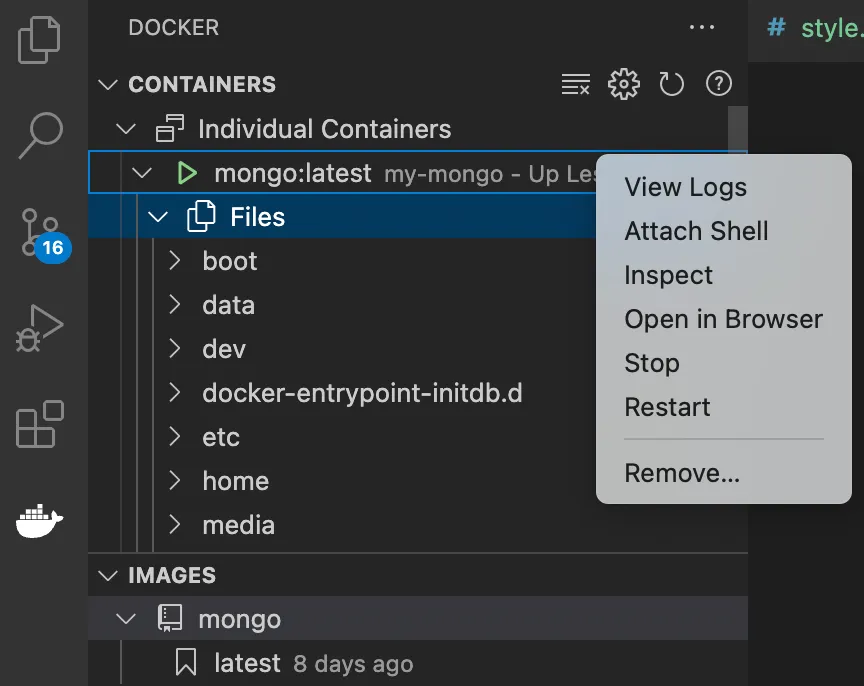The width and height of the screenshot is (864, 686).
Task: Click the IMAGES section header title
Action: [172, 575]
